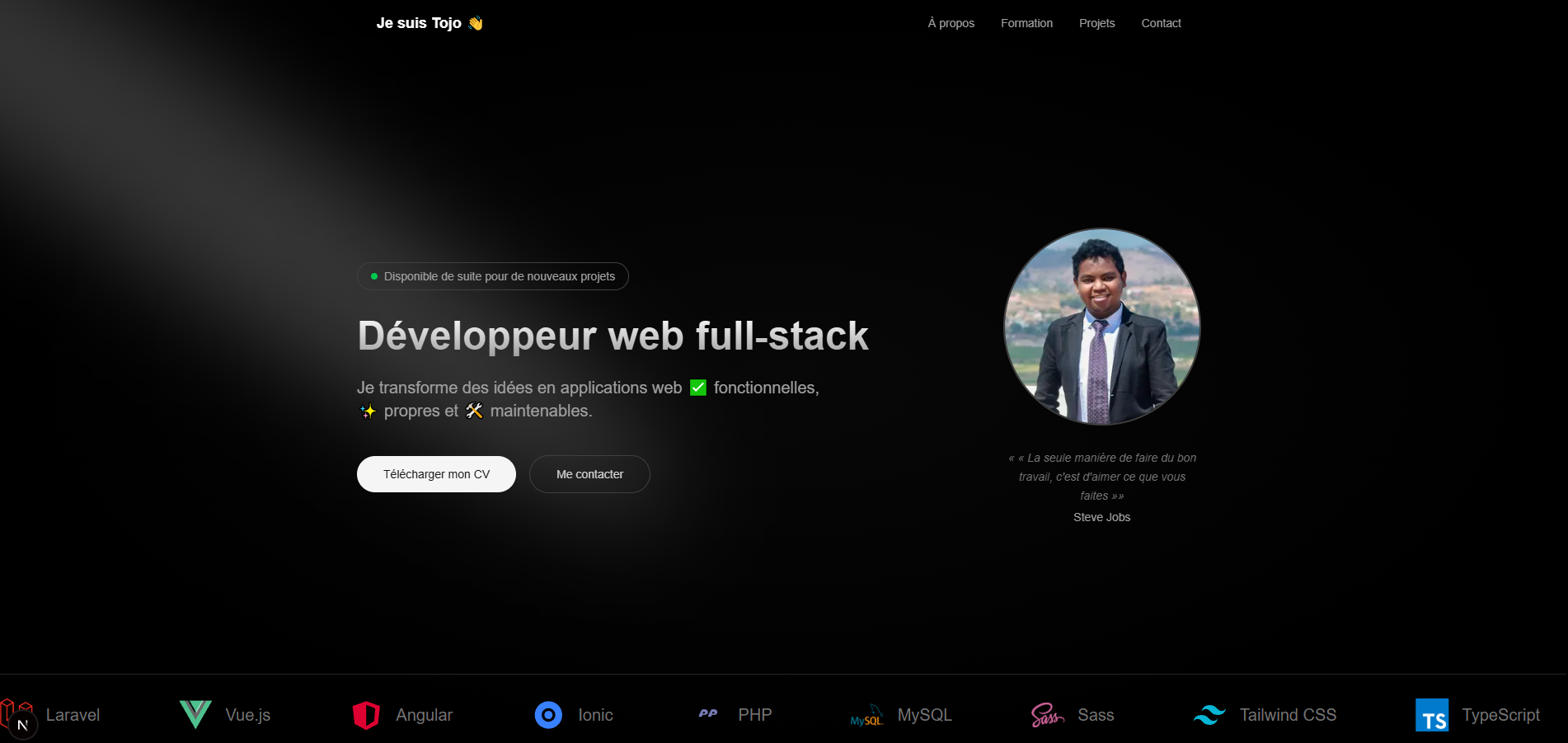This screenshot has height=743, width=1568.
Task: Click the Angular shield logo
Action: click(x=366, y=715)
